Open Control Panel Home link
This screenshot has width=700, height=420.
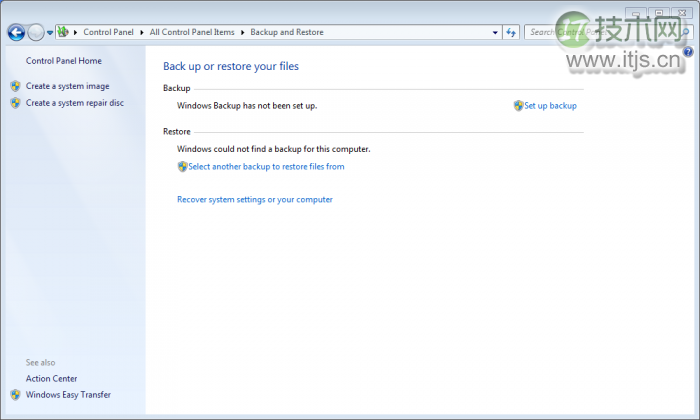(x=63, y=61)
